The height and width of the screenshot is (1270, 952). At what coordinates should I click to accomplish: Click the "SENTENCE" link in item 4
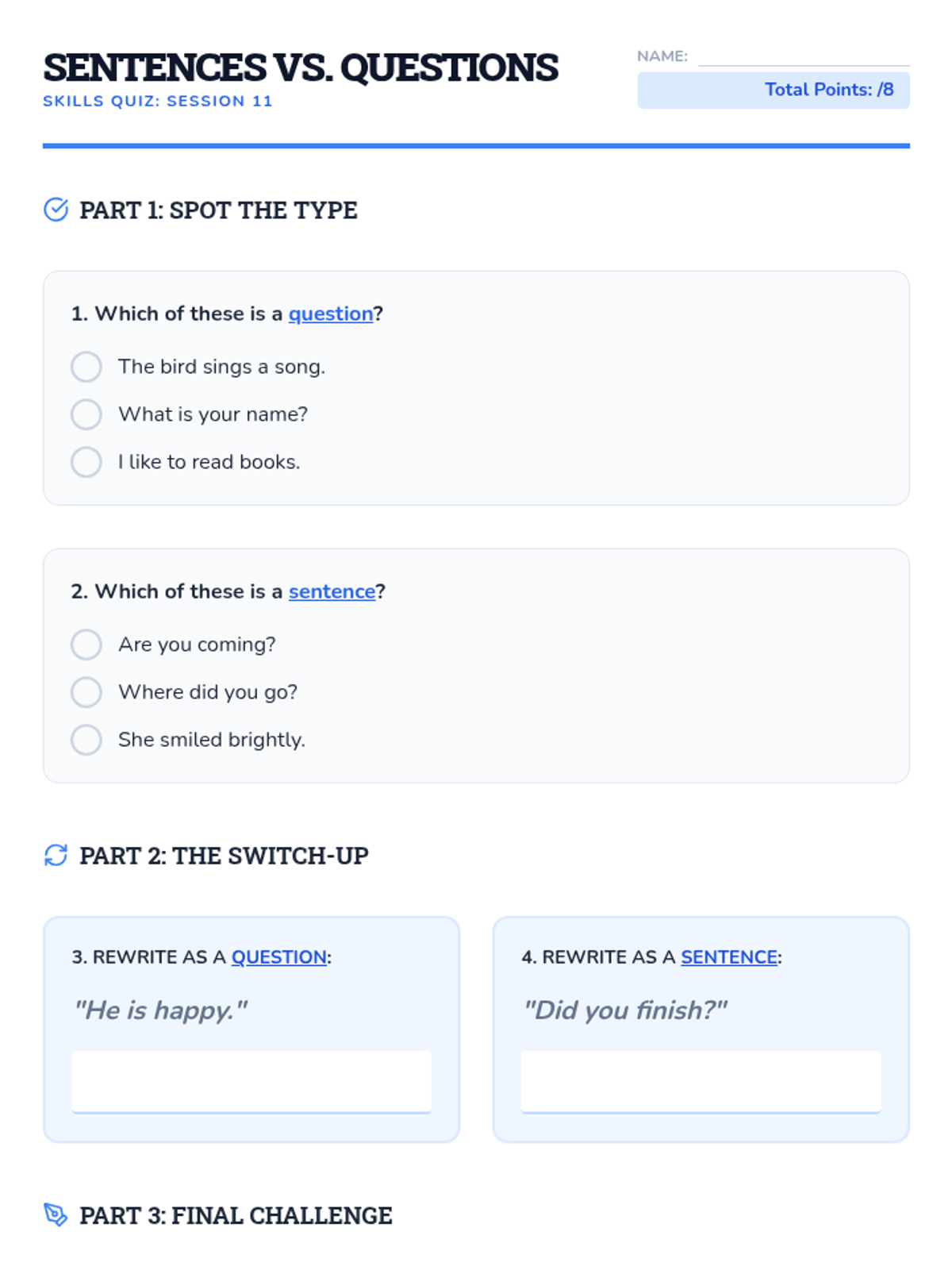(728, 957)
